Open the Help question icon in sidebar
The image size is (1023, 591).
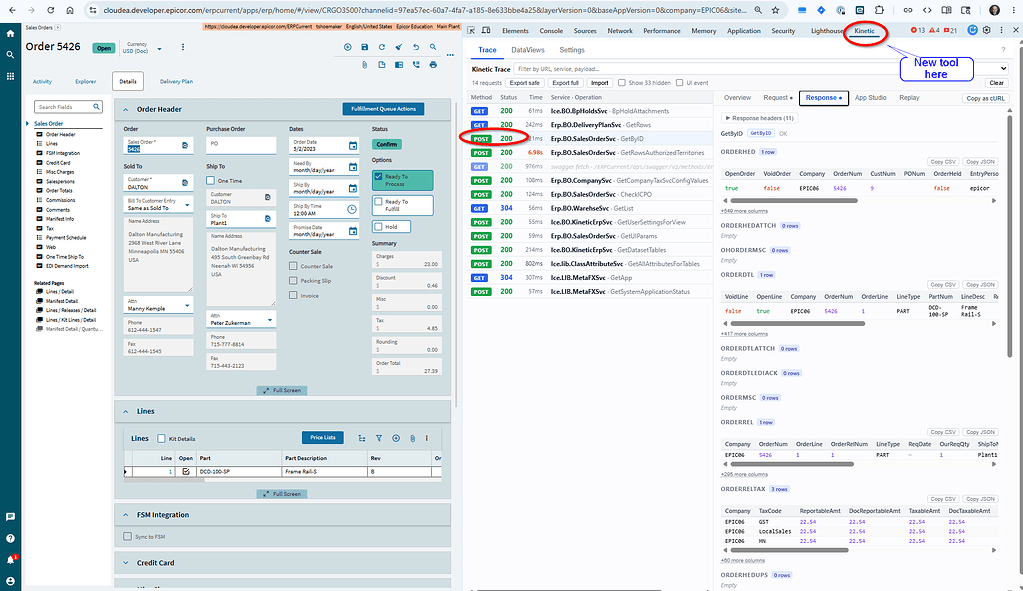10,538
